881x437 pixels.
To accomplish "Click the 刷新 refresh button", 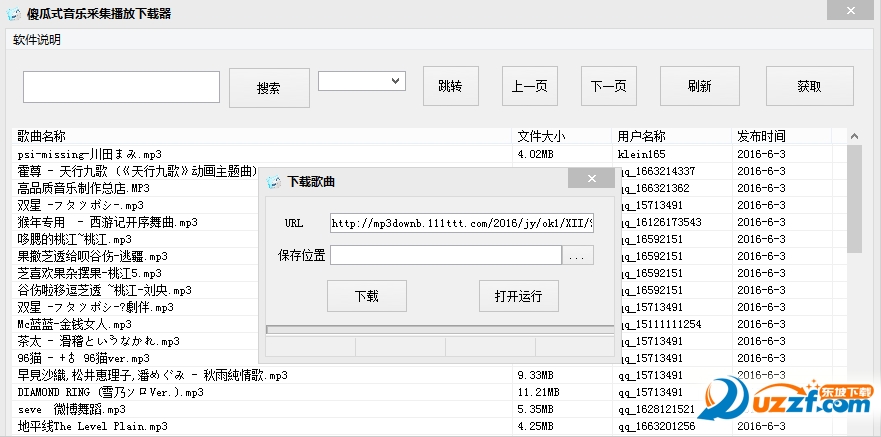I will point(699,86).
